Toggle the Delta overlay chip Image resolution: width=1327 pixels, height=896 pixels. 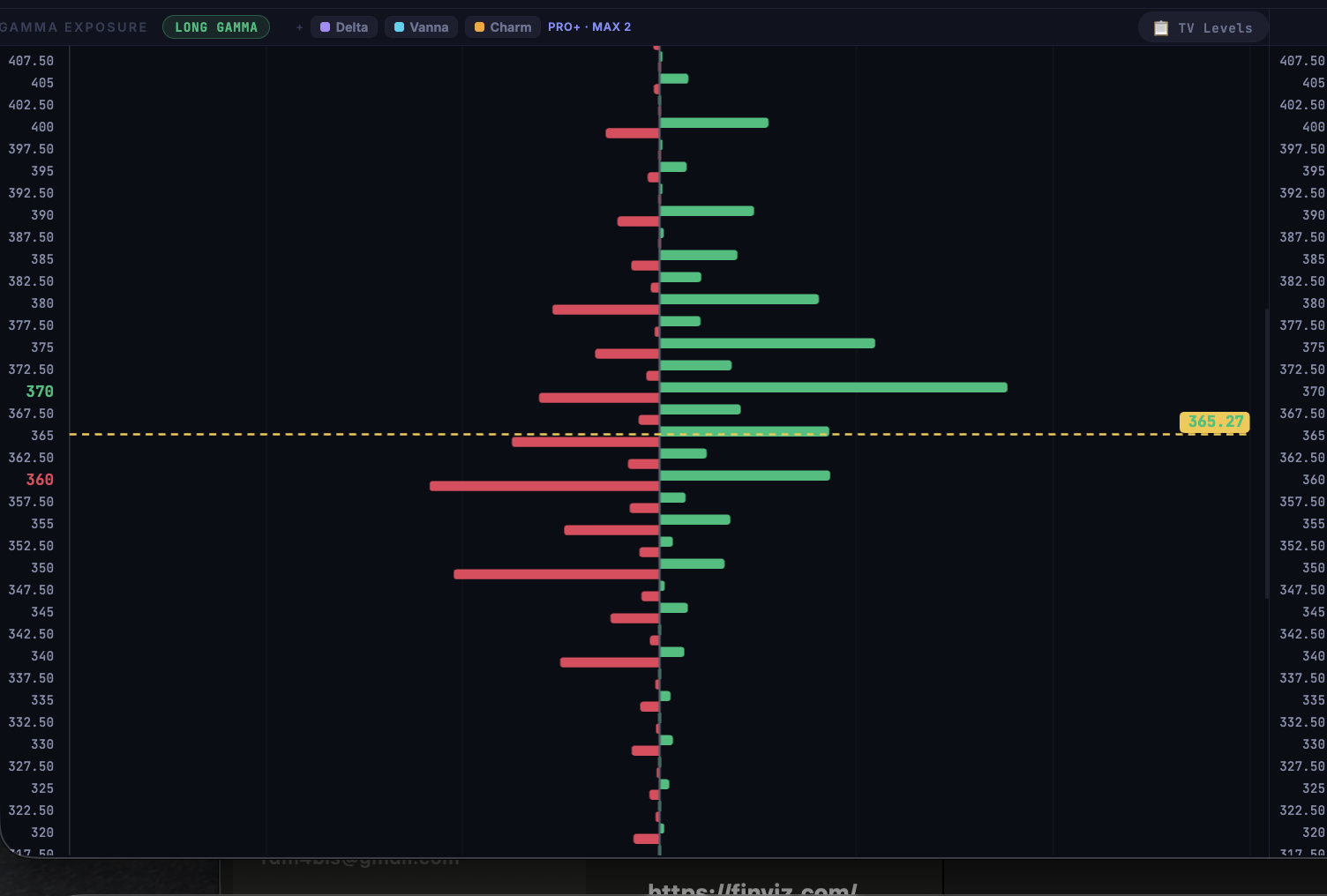(x=344, y=27)
